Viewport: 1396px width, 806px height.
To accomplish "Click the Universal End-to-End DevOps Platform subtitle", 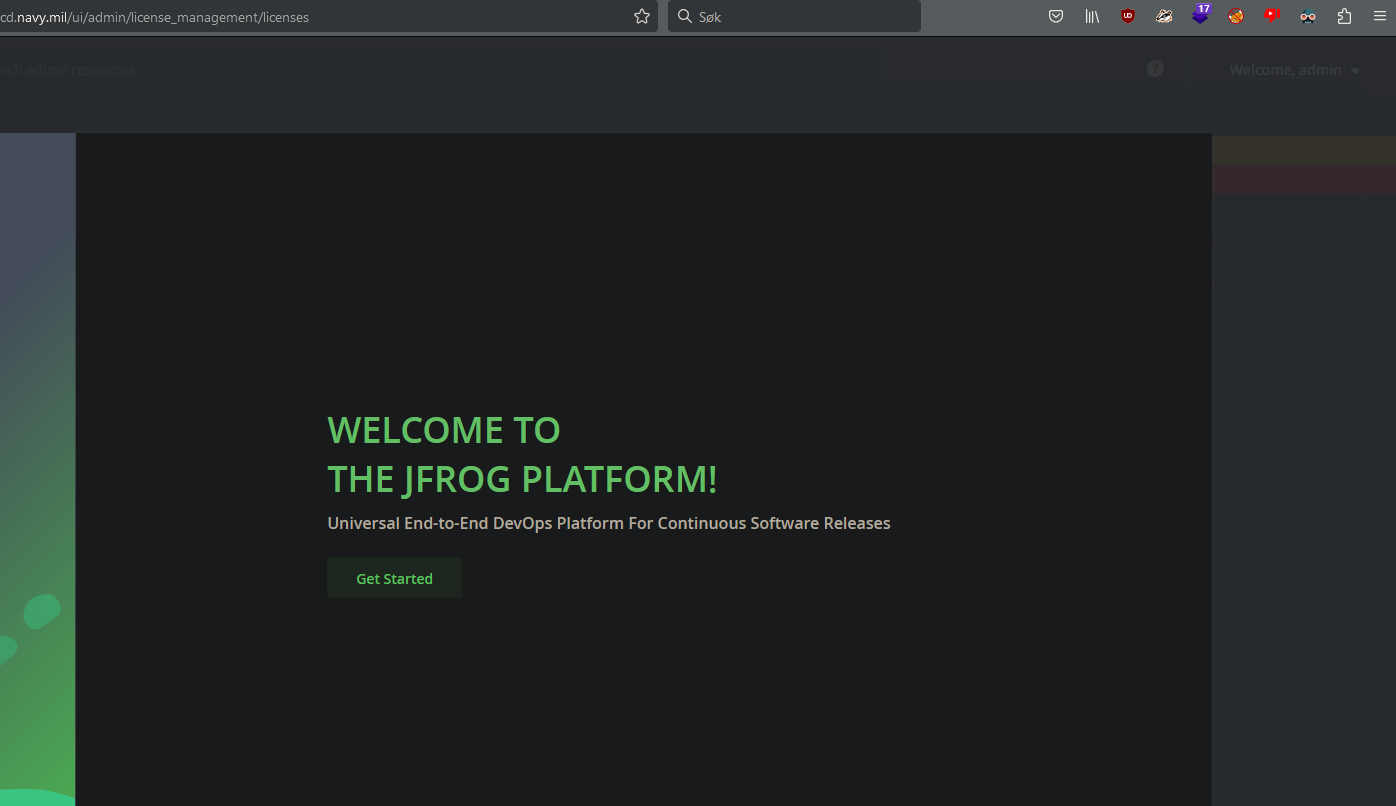I will coord(609,523).
